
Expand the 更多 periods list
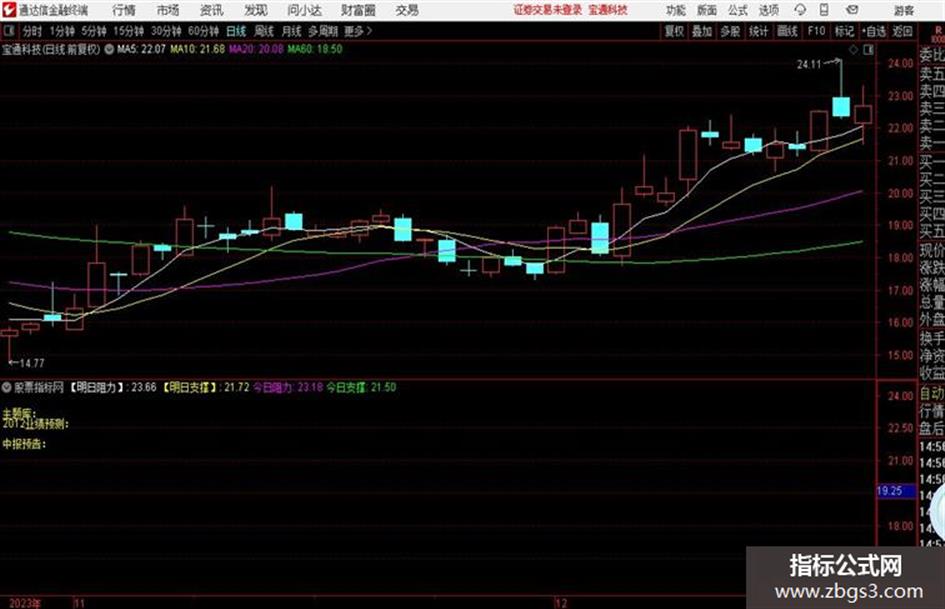point(358,31)
